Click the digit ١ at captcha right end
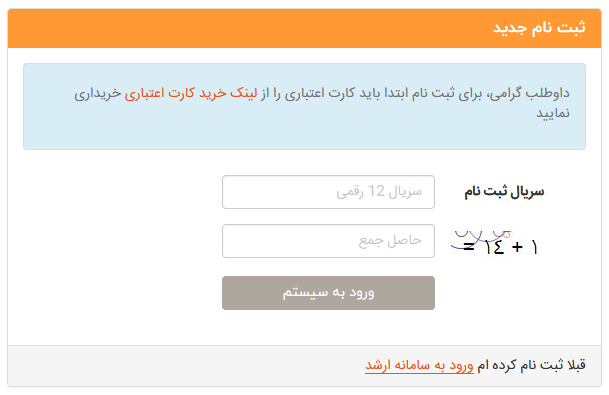The width and height of the screenshot is (609, 395). tap(534, 247)
